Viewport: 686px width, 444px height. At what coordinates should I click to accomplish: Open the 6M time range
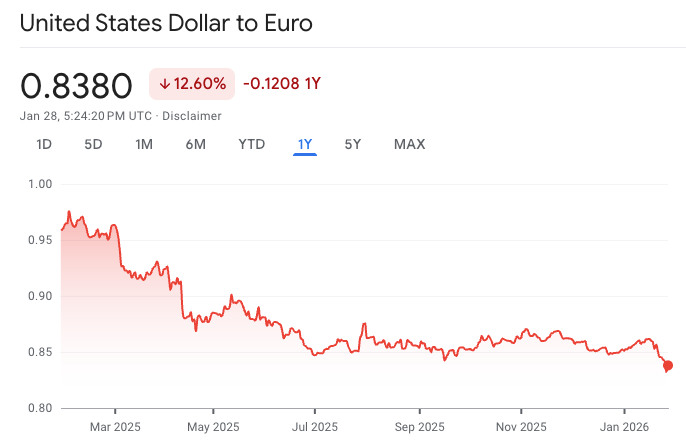click(x=195, y=144)
